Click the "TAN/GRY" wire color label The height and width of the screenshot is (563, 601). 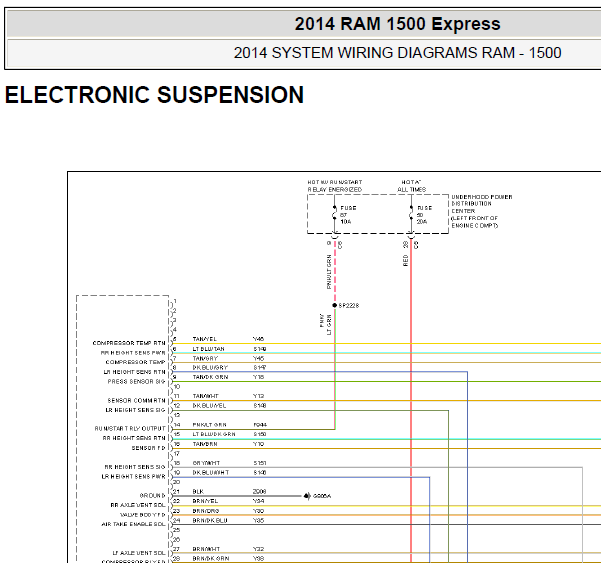click(205, 358)
